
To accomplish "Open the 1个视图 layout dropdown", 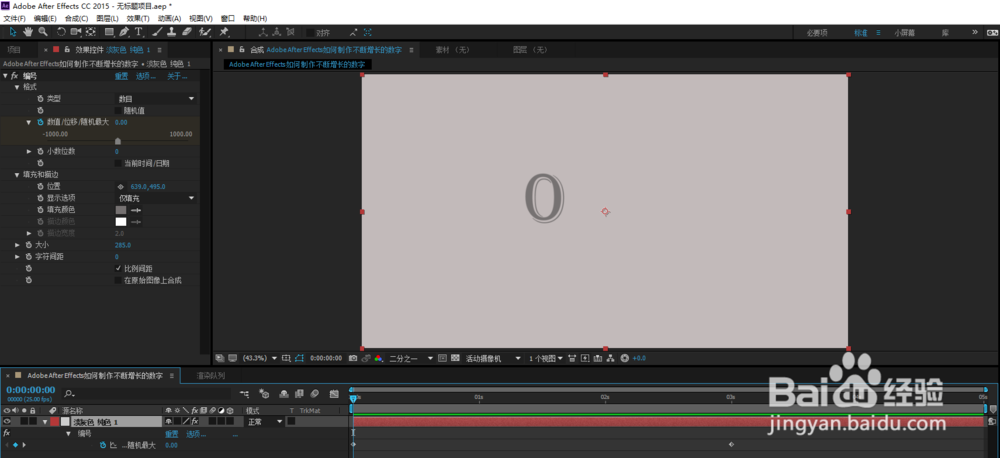I will (546, 358).
